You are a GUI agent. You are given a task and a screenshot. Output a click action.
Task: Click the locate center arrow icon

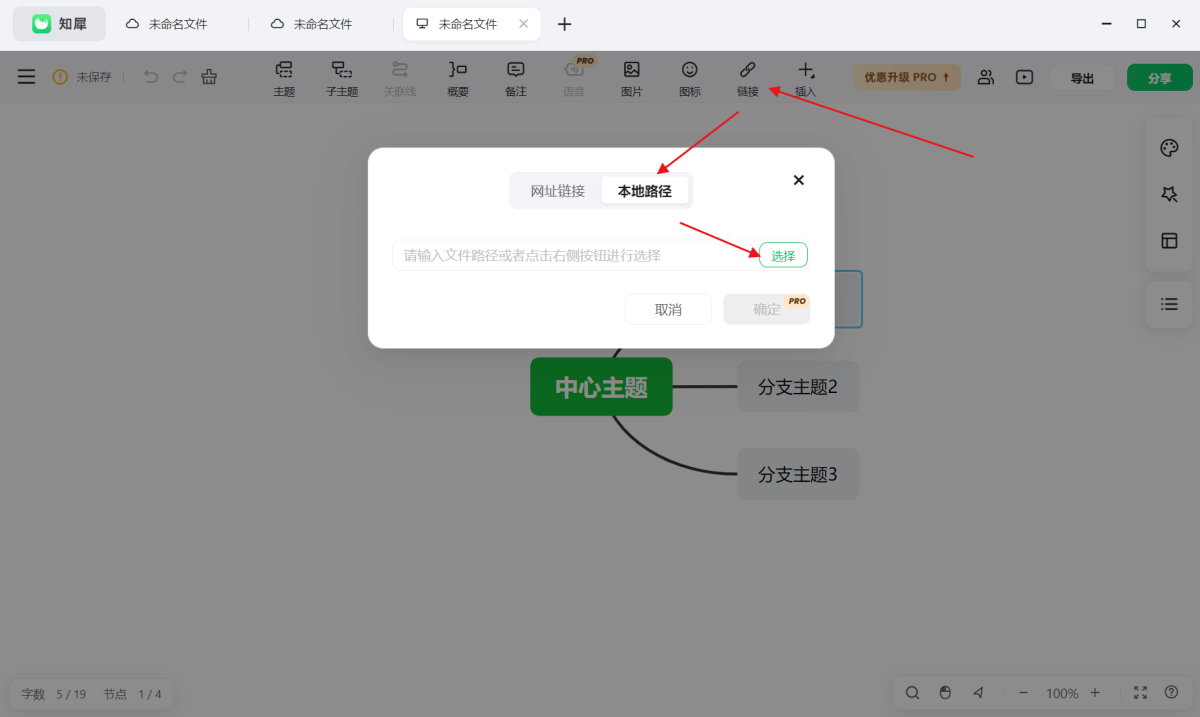click(978, 692)
